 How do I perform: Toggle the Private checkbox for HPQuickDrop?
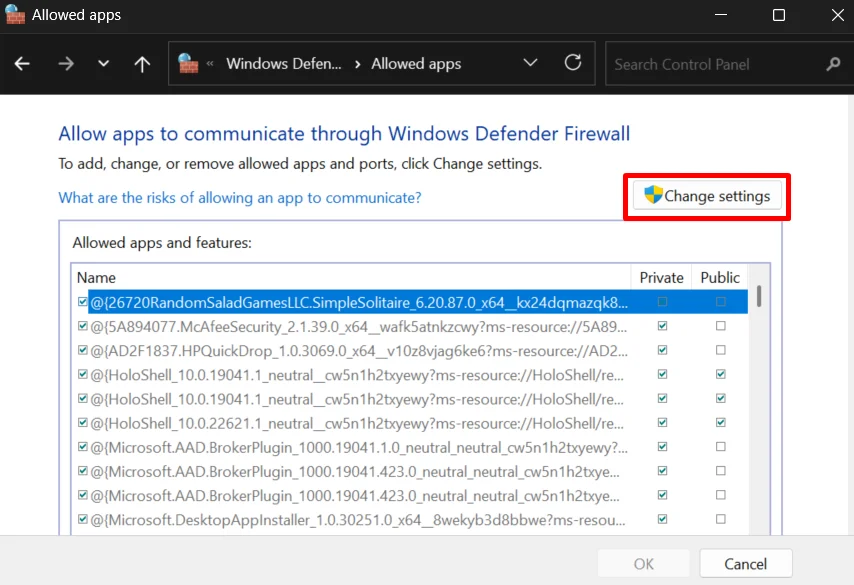662,350
